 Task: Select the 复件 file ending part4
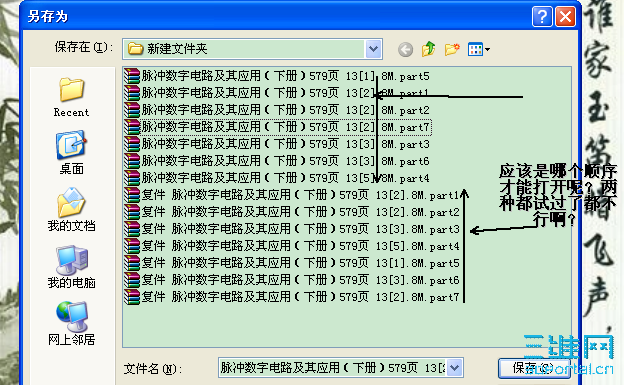tap(292, 246)
